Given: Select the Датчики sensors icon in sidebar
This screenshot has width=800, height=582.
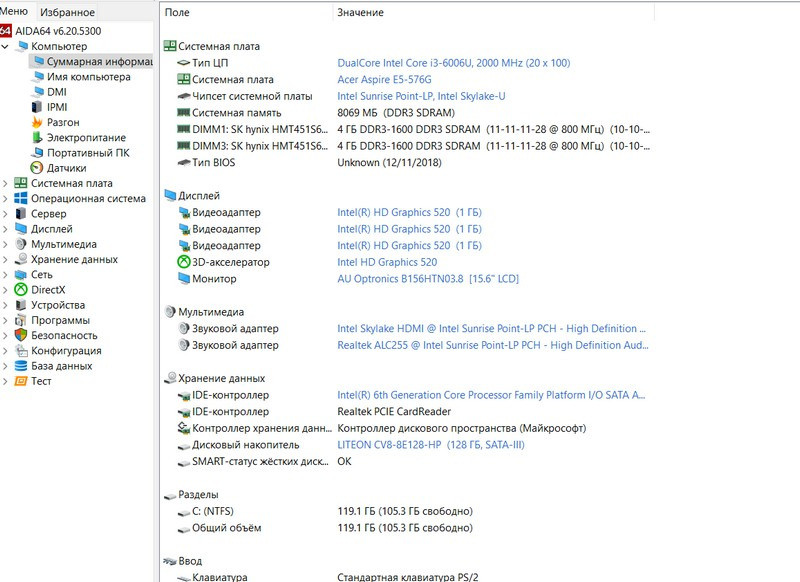Looking at the screenshot, I should tap(35, 168).
